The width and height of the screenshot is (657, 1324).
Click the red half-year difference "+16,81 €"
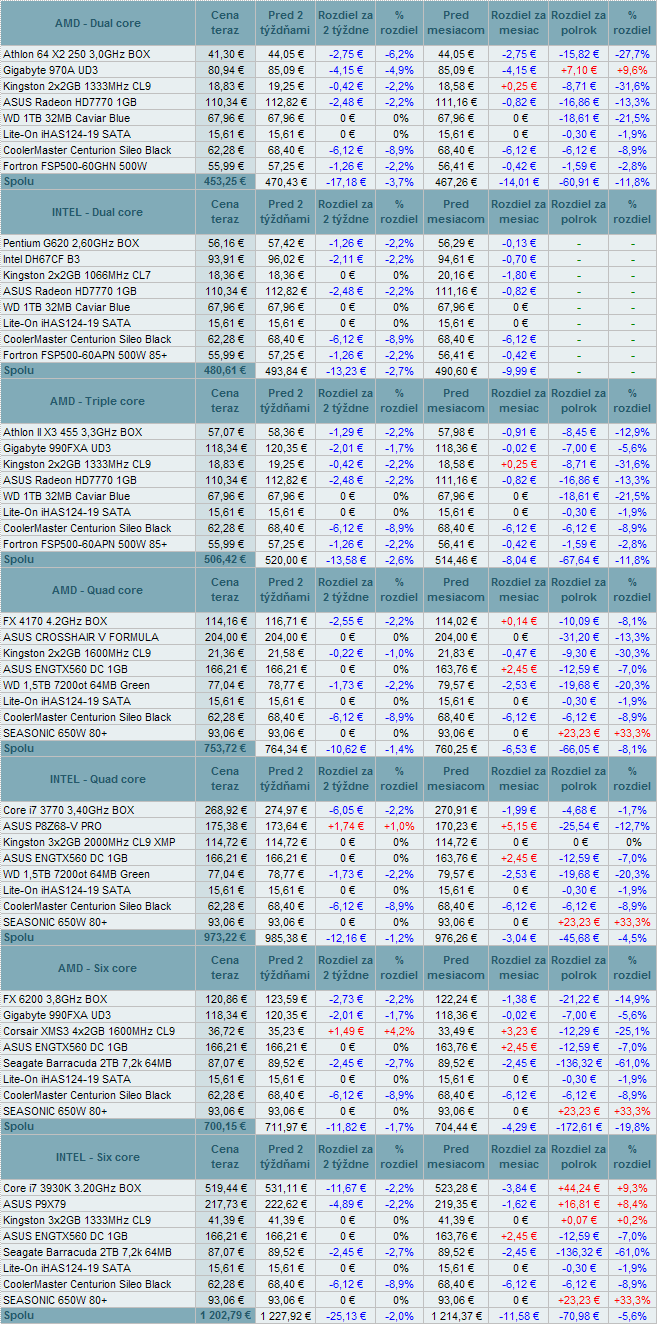tap(579, 1205)
